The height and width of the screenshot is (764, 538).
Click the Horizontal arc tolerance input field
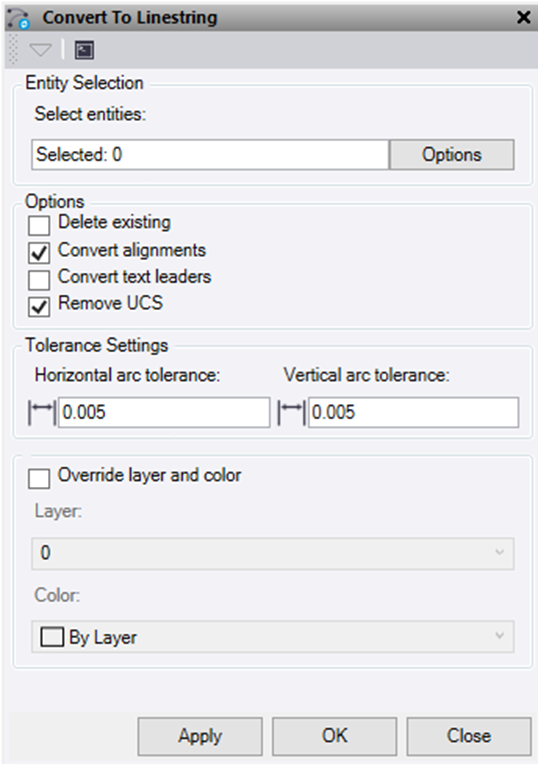pos(164,412)
